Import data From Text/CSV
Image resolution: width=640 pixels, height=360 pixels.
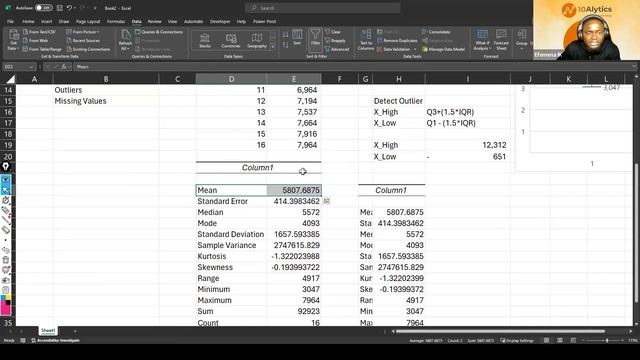point(39,32)
